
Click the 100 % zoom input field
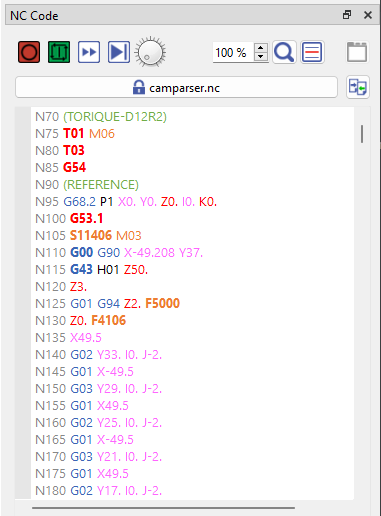point(233,52)
